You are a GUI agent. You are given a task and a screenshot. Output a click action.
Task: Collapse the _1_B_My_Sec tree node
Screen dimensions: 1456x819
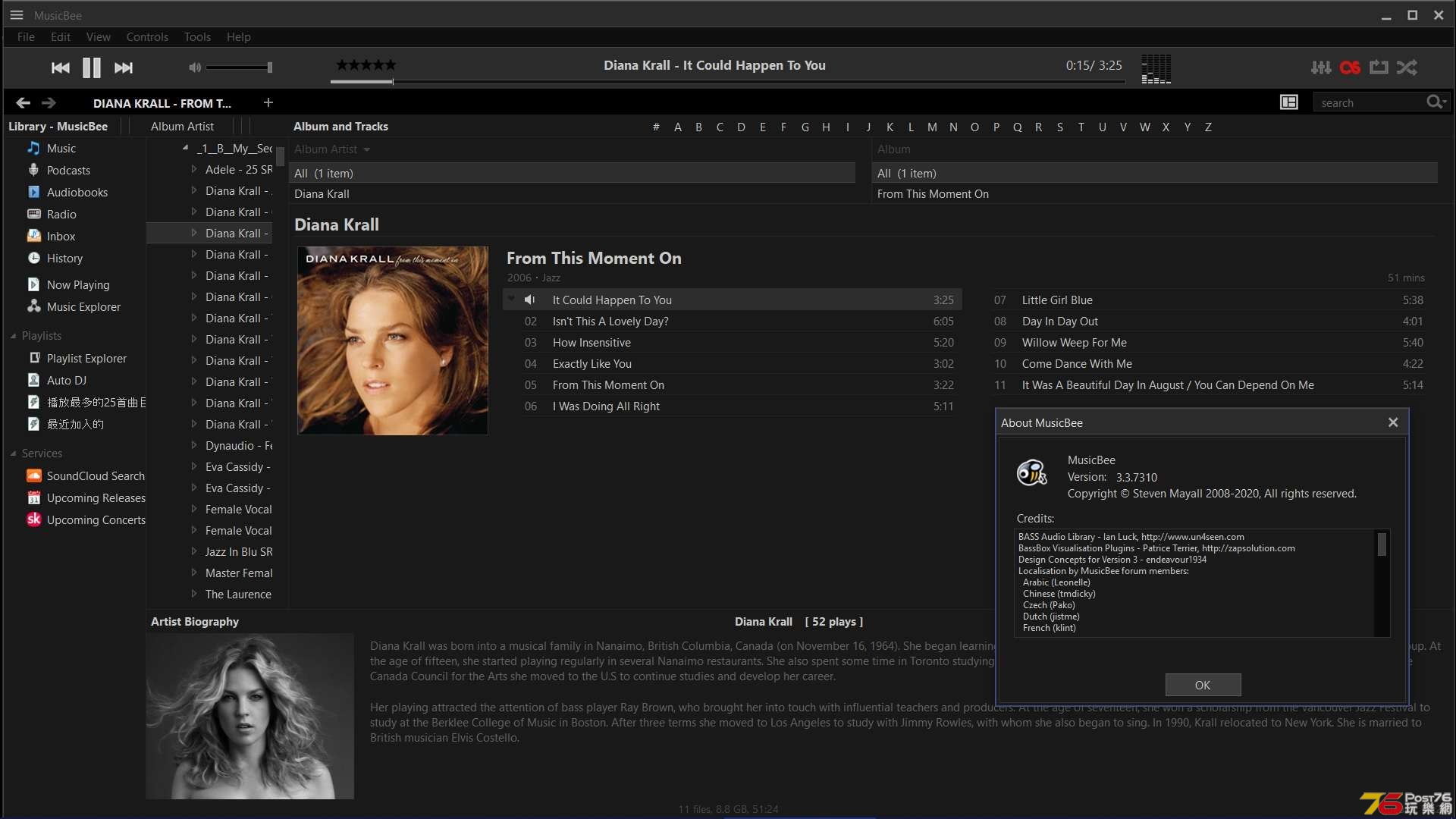(x=186, y=148)
